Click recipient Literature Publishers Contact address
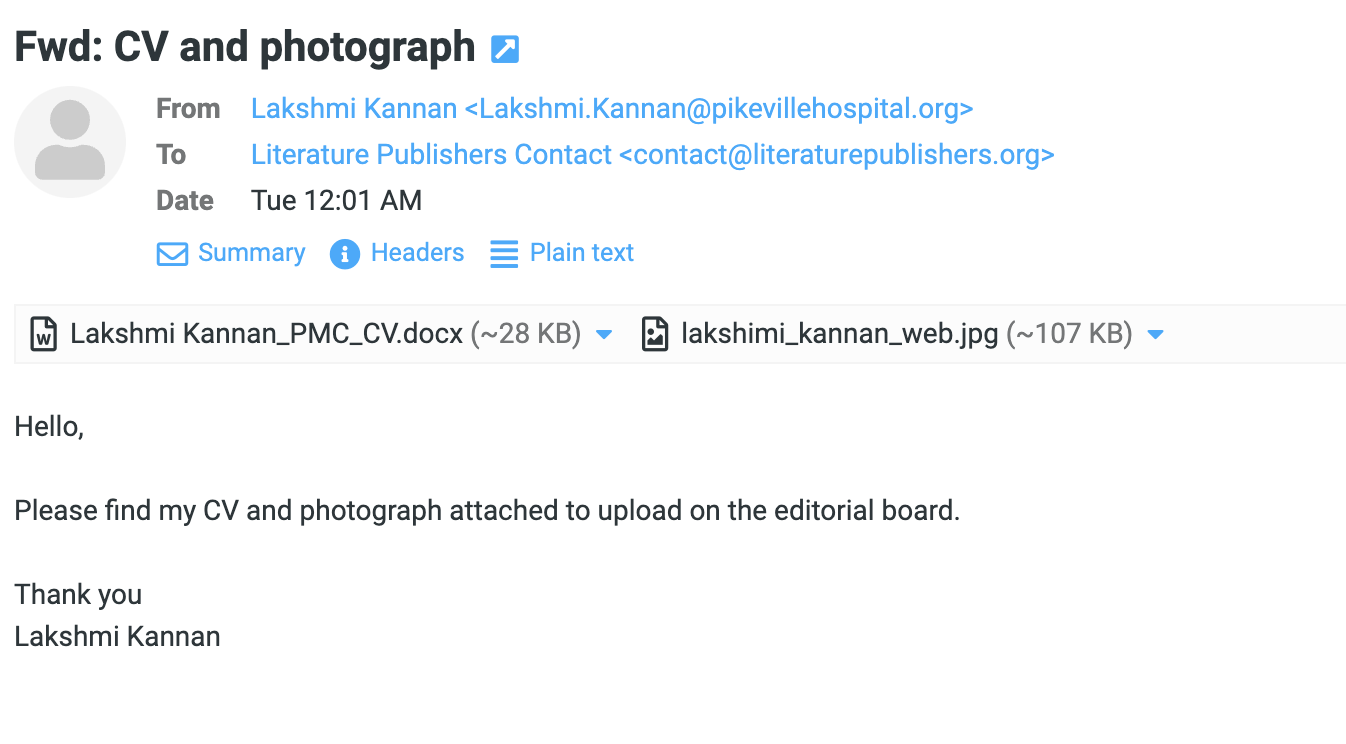Viewport: 1346px width, 744px height. pyautogui.click(x=652, y=155)
